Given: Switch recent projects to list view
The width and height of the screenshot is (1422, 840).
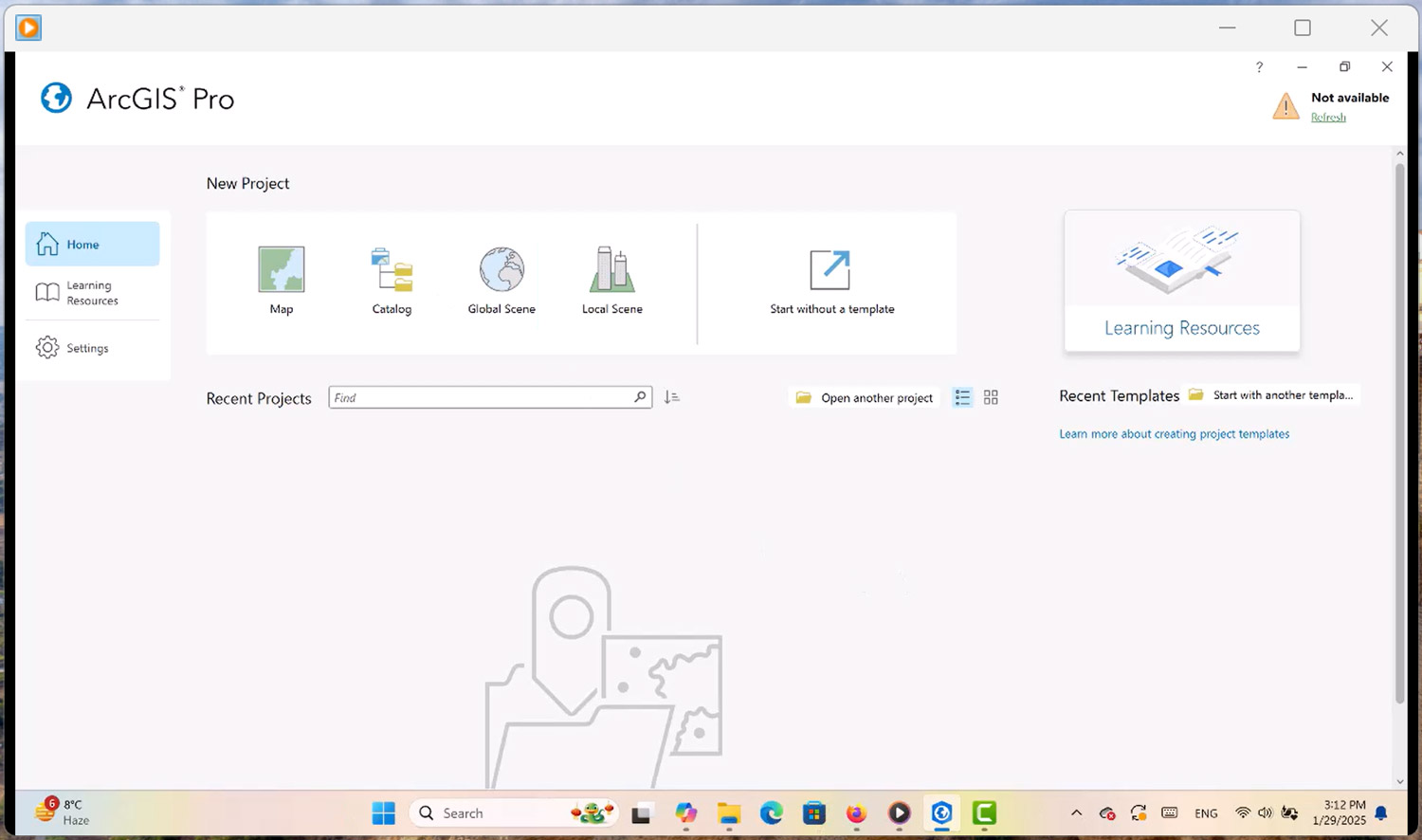Looking at the screenshot, I should 962,398.
